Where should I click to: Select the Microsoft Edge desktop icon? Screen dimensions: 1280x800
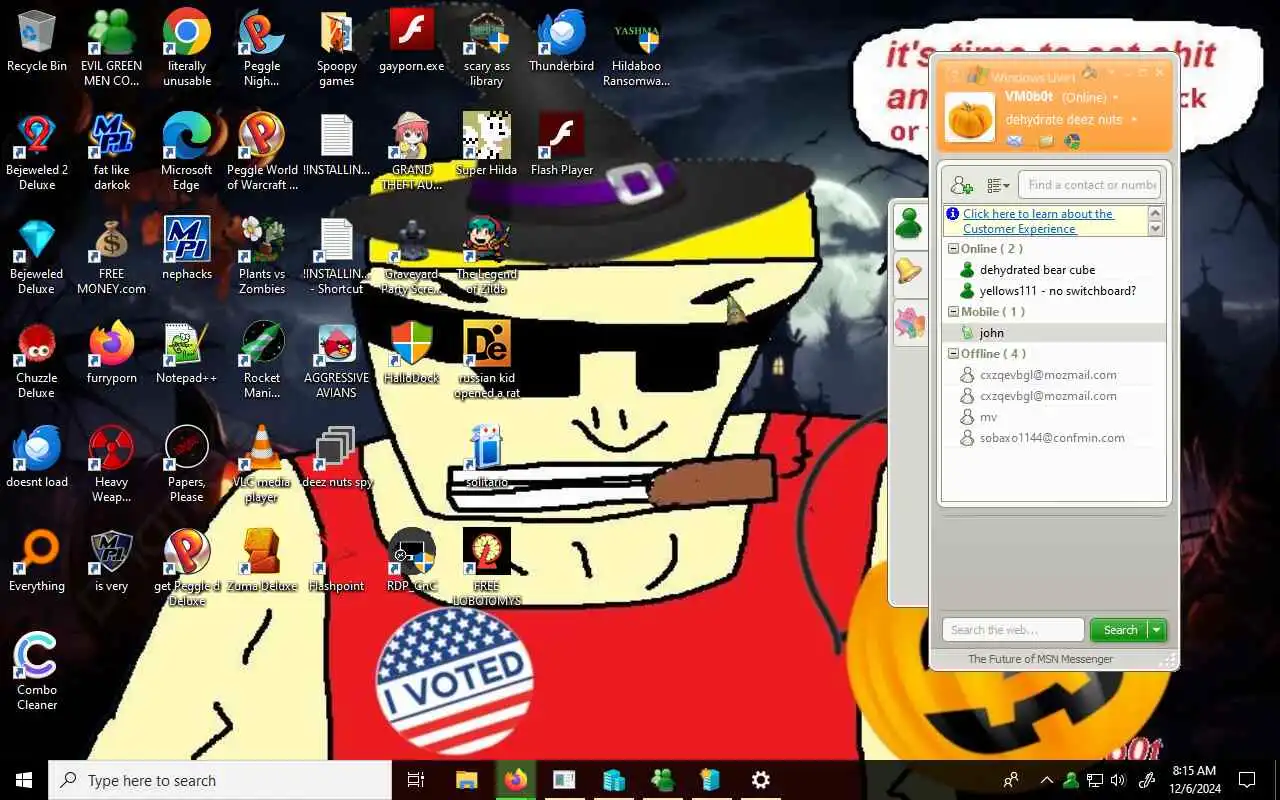[x=187, y=151]
